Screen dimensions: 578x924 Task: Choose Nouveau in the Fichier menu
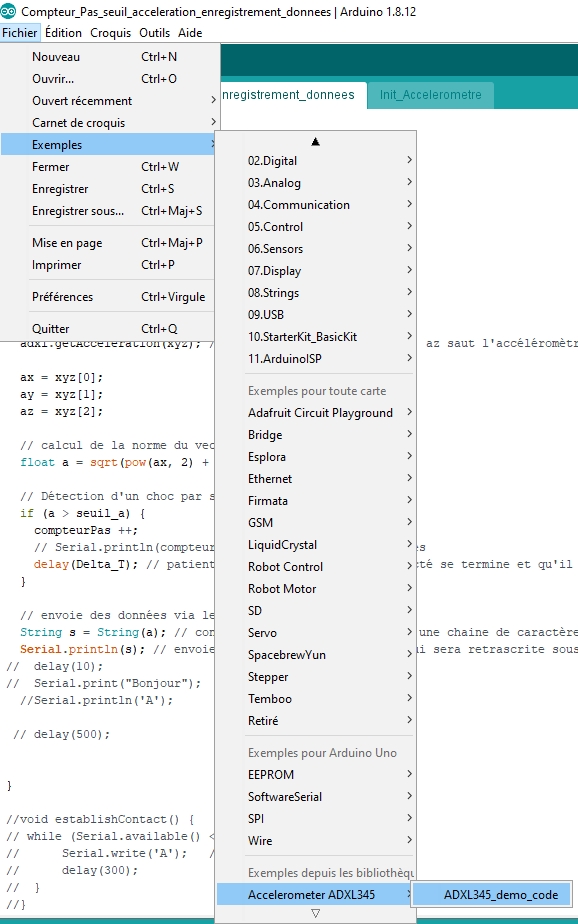[110, 57]
